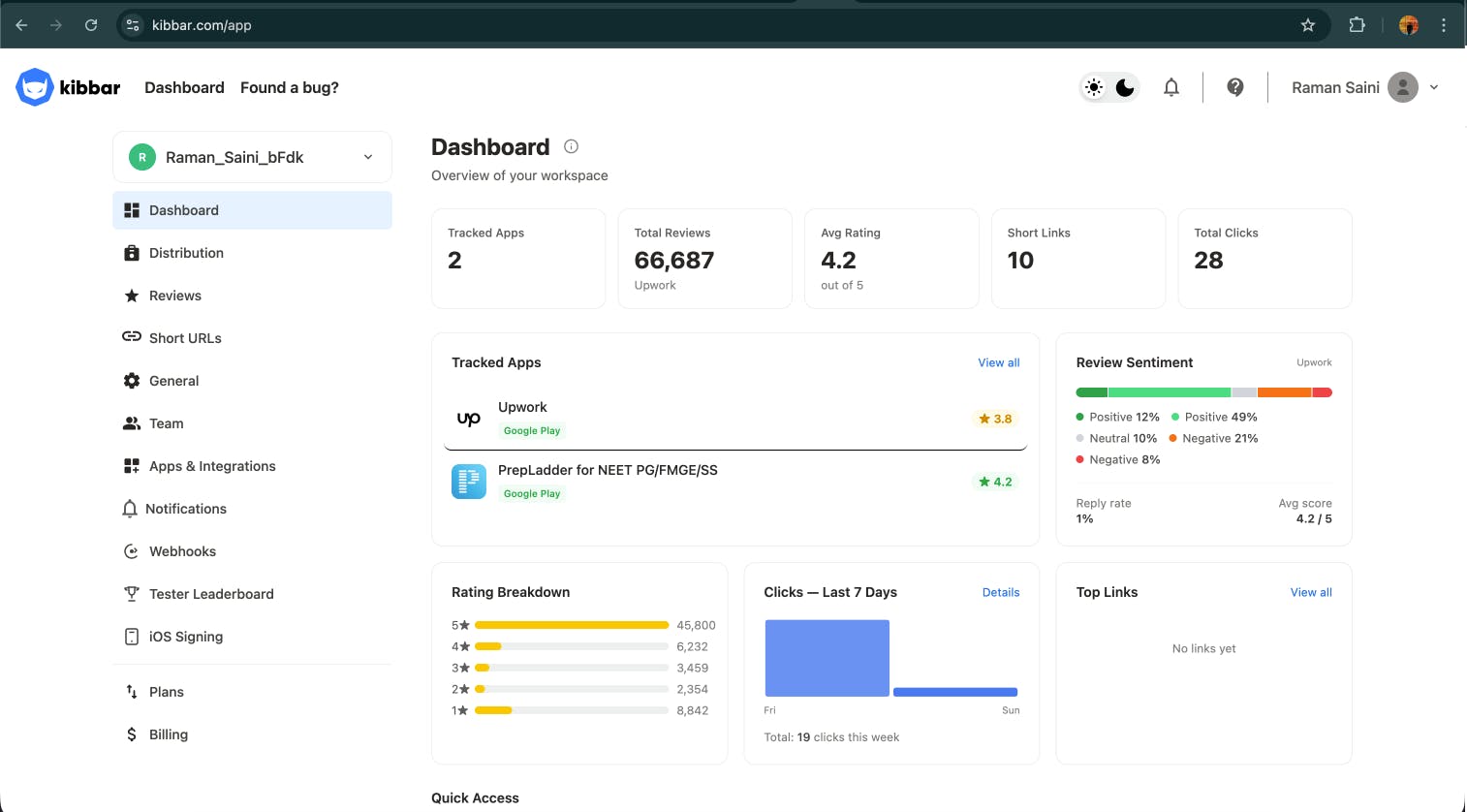Image resolution: width=1467 pixels, height=812 pixels.
Task: Open Dashboard in the top navigation
Action: pyautogui.click(x=184, y=87)
